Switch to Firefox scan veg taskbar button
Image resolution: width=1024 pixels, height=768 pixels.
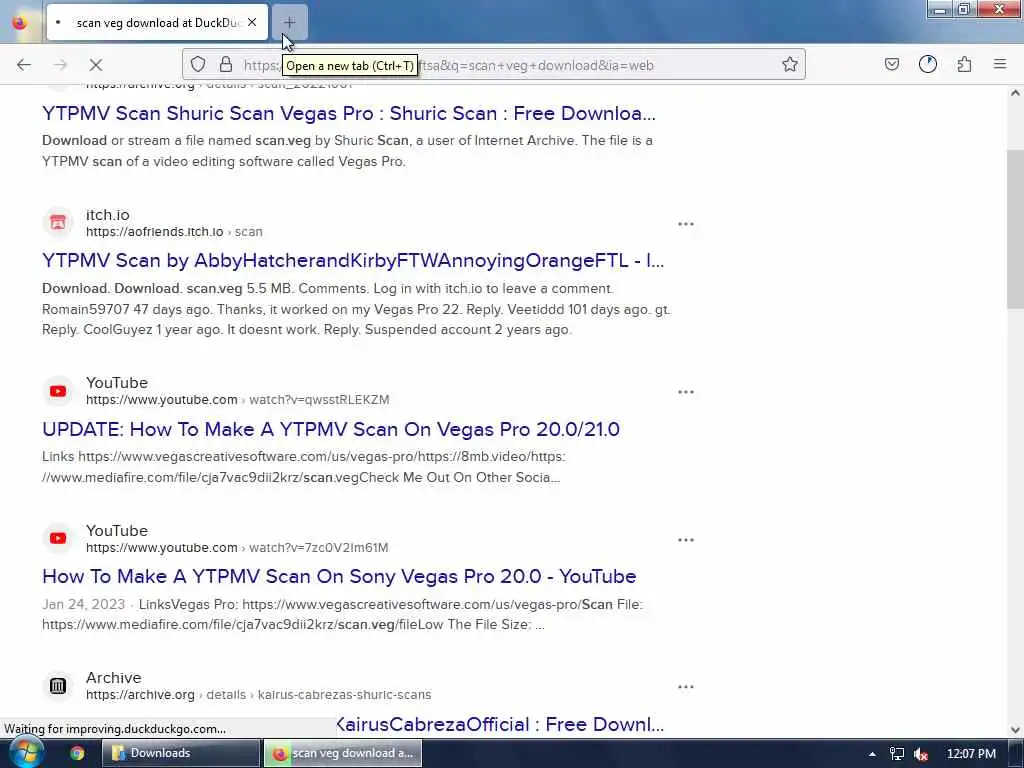343,753
